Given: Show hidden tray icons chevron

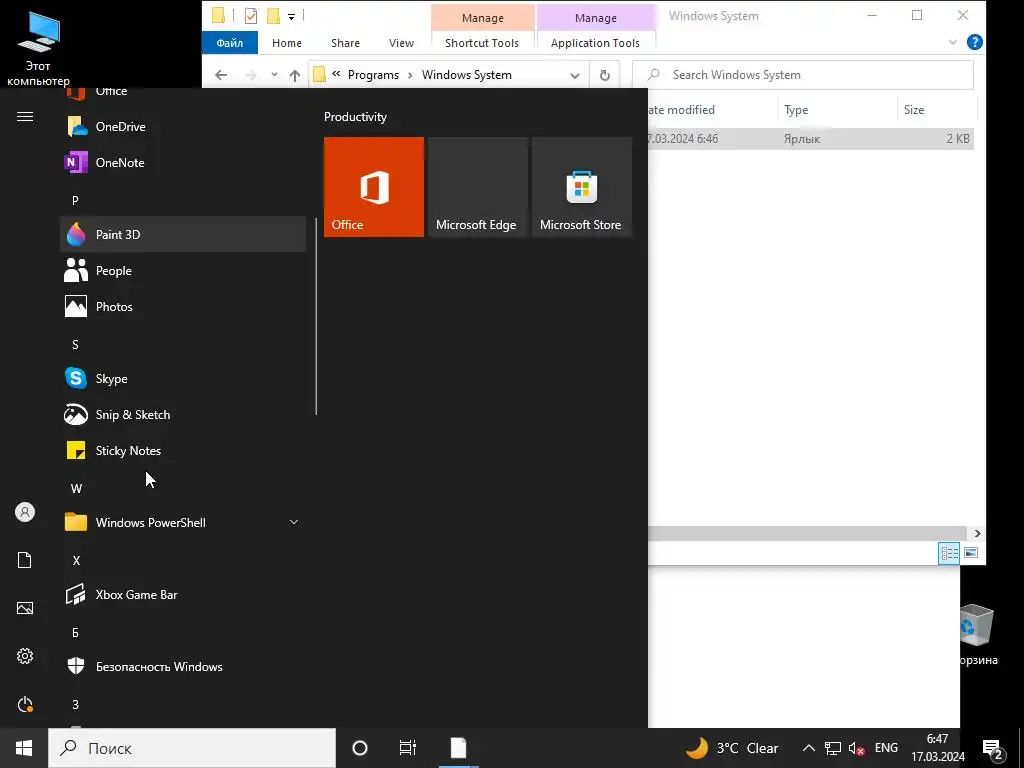Looking at the screenshot, I should pyautogui.click(x=808, y=748).
